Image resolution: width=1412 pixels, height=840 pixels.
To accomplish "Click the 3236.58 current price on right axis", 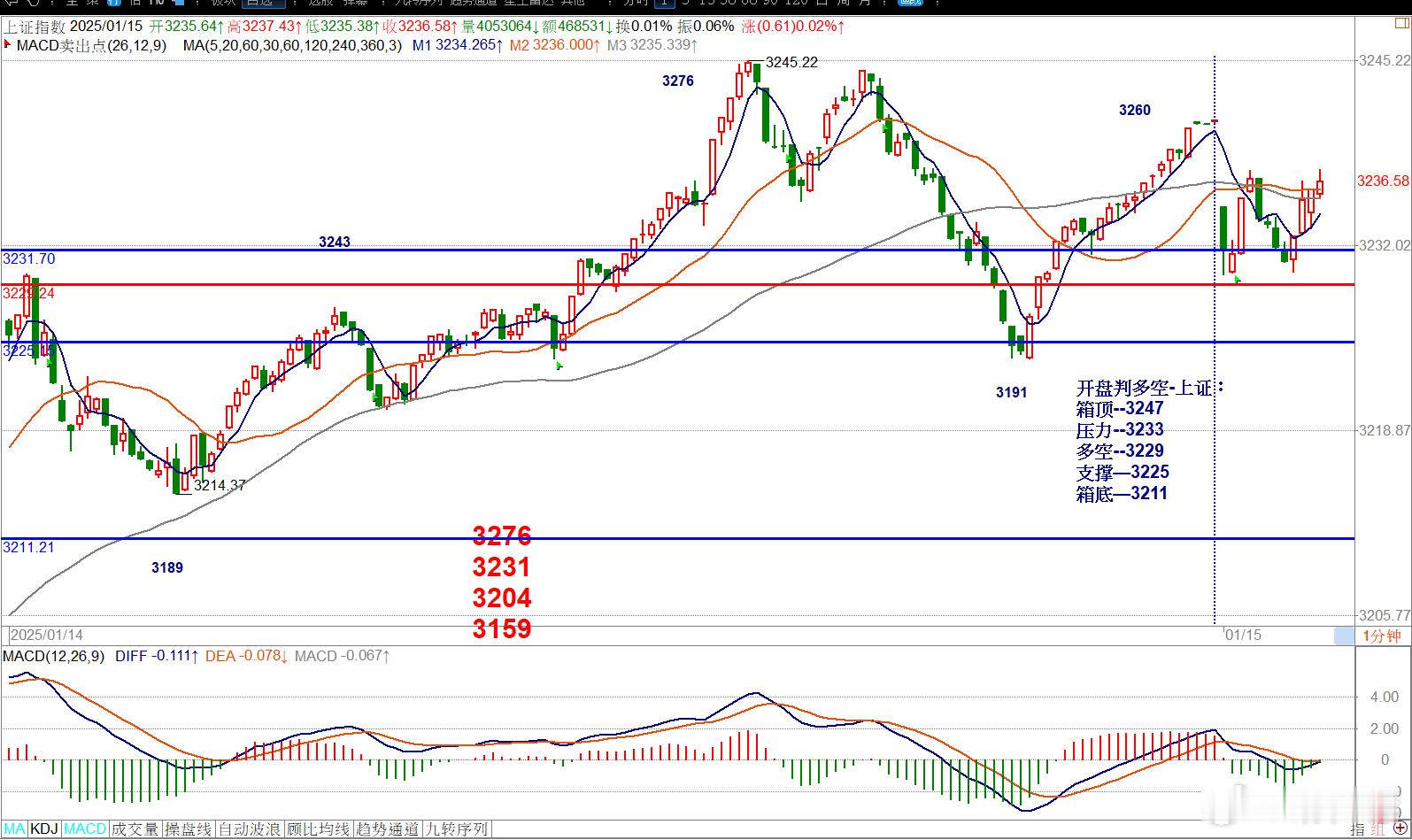I will [x=1383, y=181].
